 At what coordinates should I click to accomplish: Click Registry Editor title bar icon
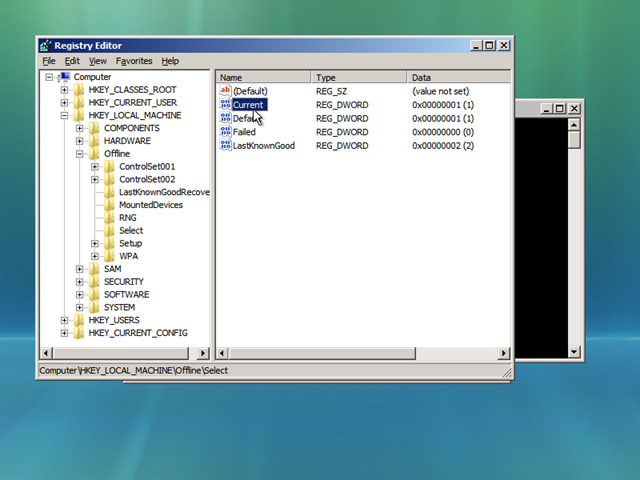(46, 46)
